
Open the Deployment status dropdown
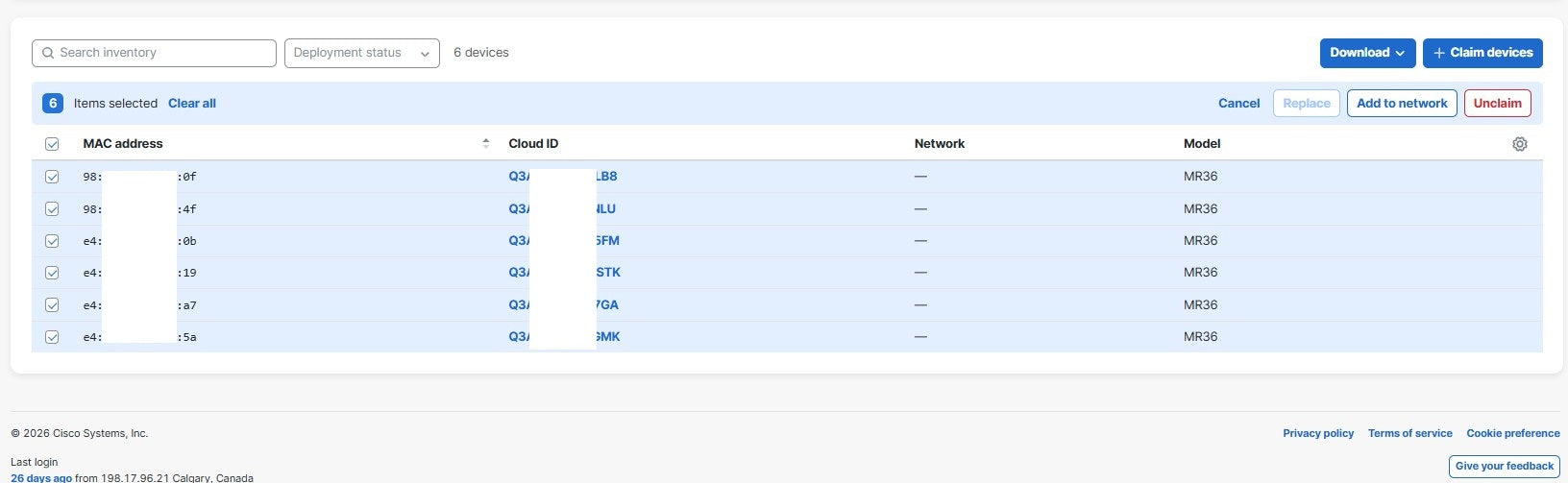[x=362, y=53]
